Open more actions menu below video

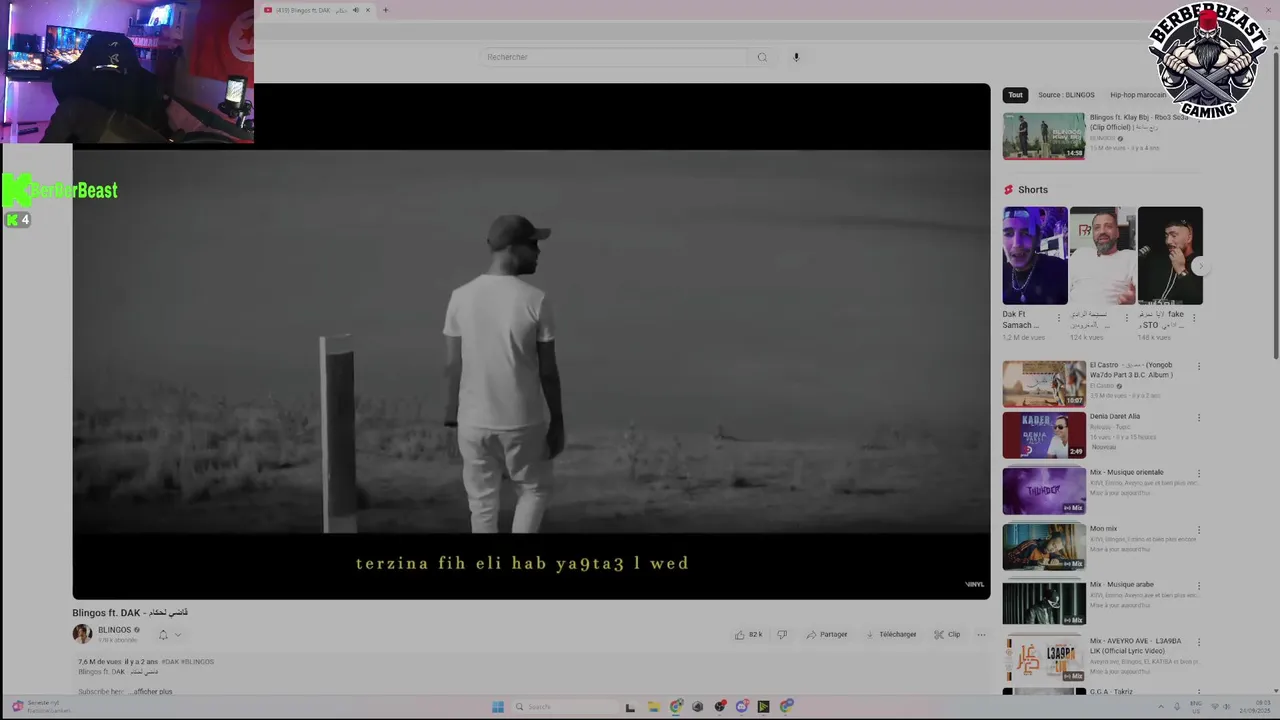coord(981,634)
